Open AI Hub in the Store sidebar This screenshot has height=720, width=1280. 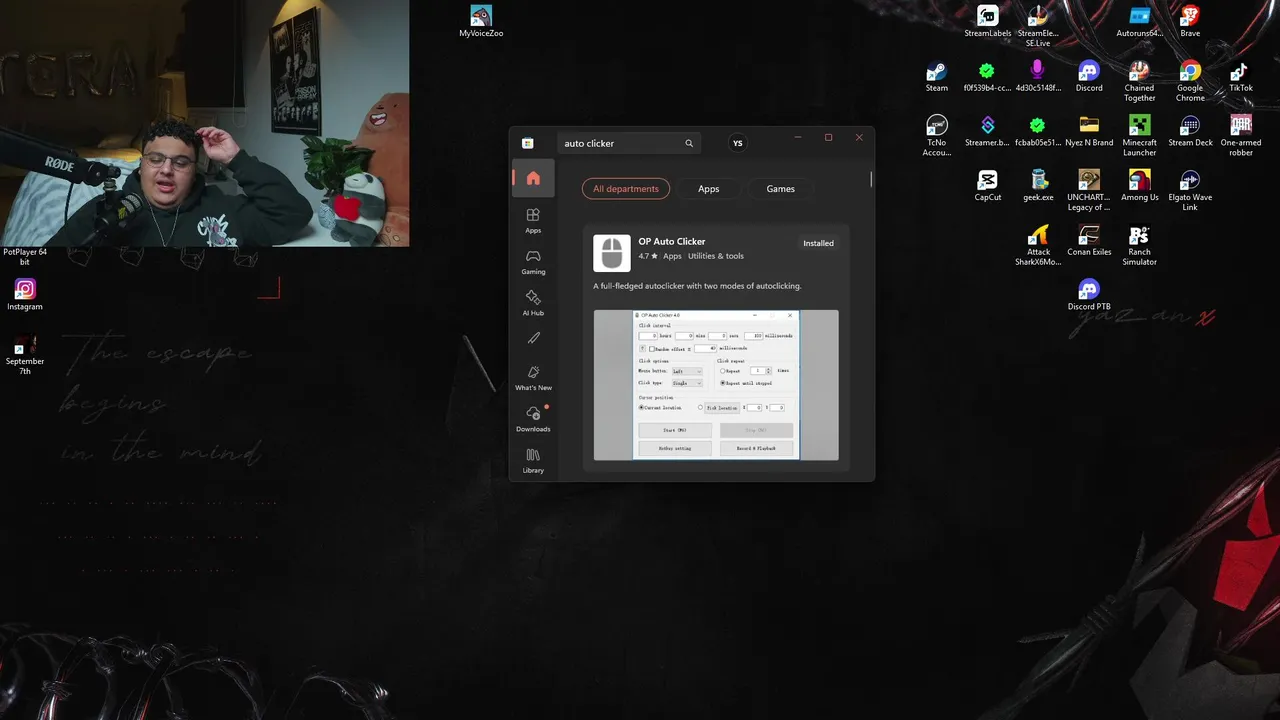(x=533, y=303)
